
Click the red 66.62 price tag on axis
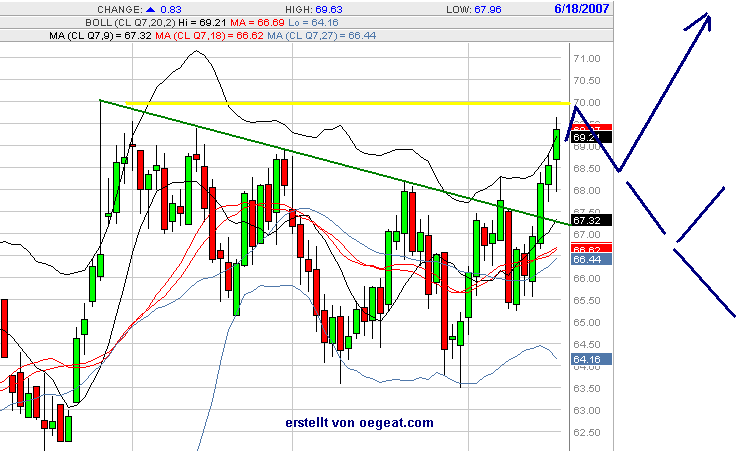pos(591,249)
